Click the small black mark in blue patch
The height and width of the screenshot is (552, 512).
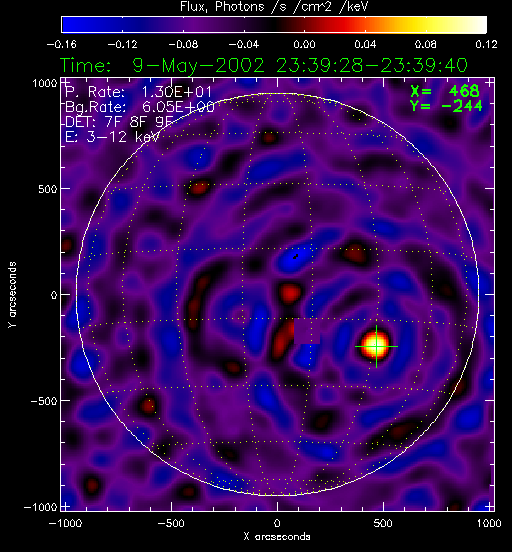296,256
